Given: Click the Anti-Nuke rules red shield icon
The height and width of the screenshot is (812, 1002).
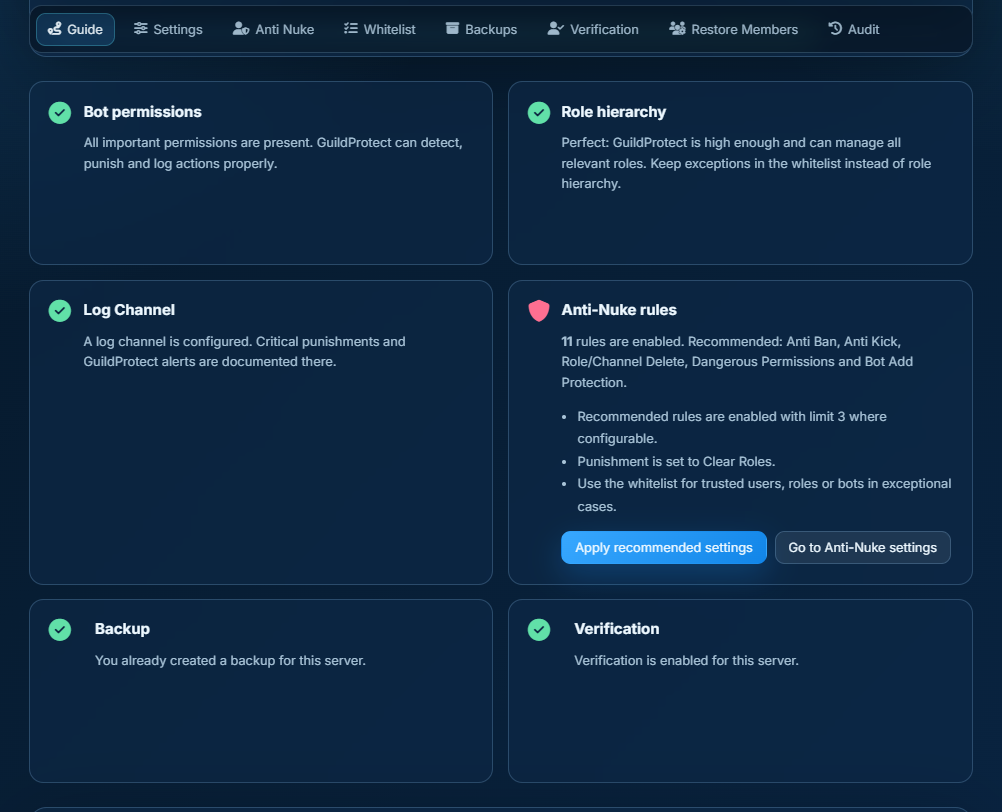Looking at the screenshot, I should [539, 310].
